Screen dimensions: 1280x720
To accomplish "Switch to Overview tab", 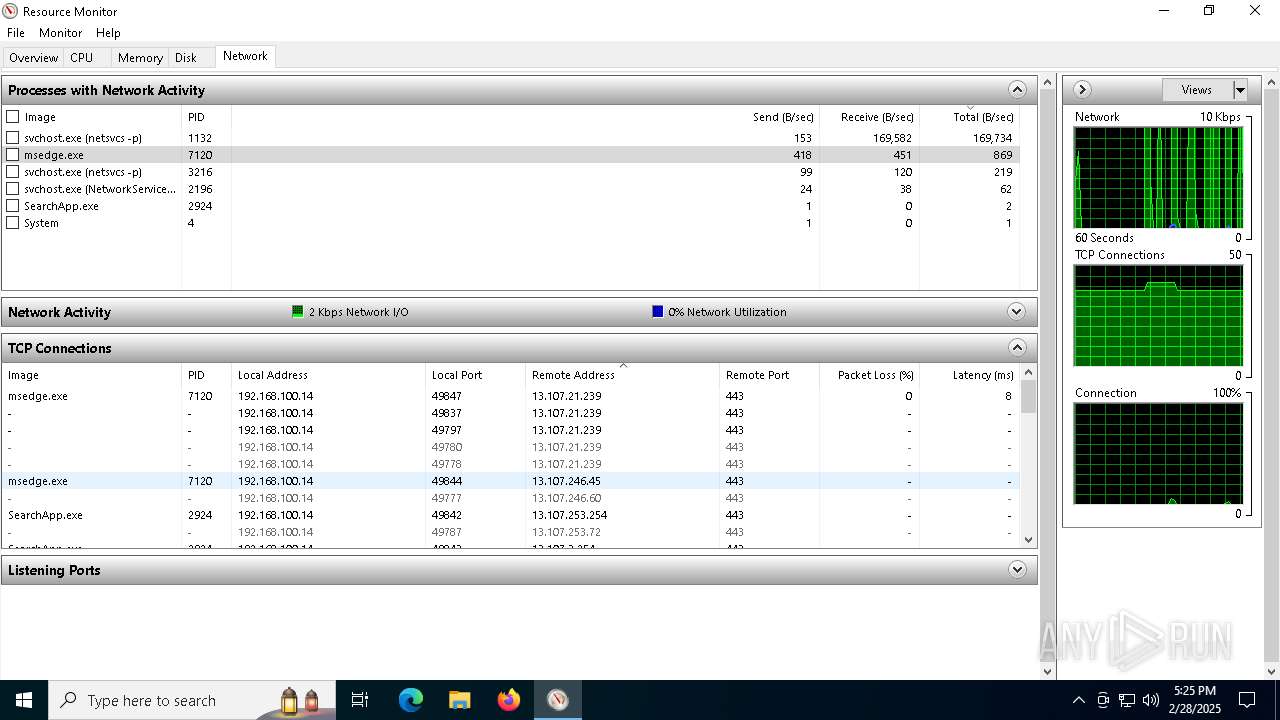I will 34,58.
